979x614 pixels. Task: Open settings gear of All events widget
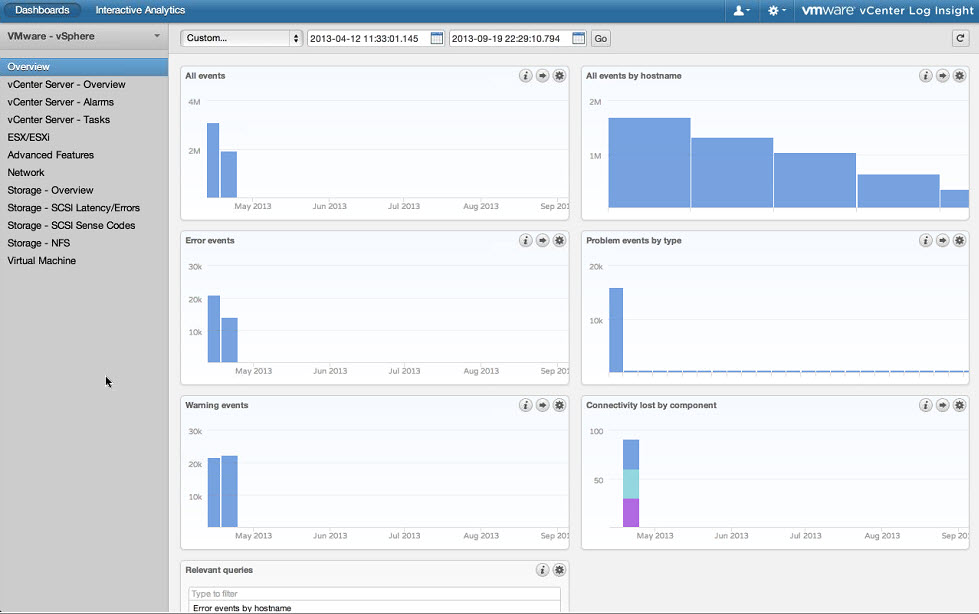tap(559, 76)
